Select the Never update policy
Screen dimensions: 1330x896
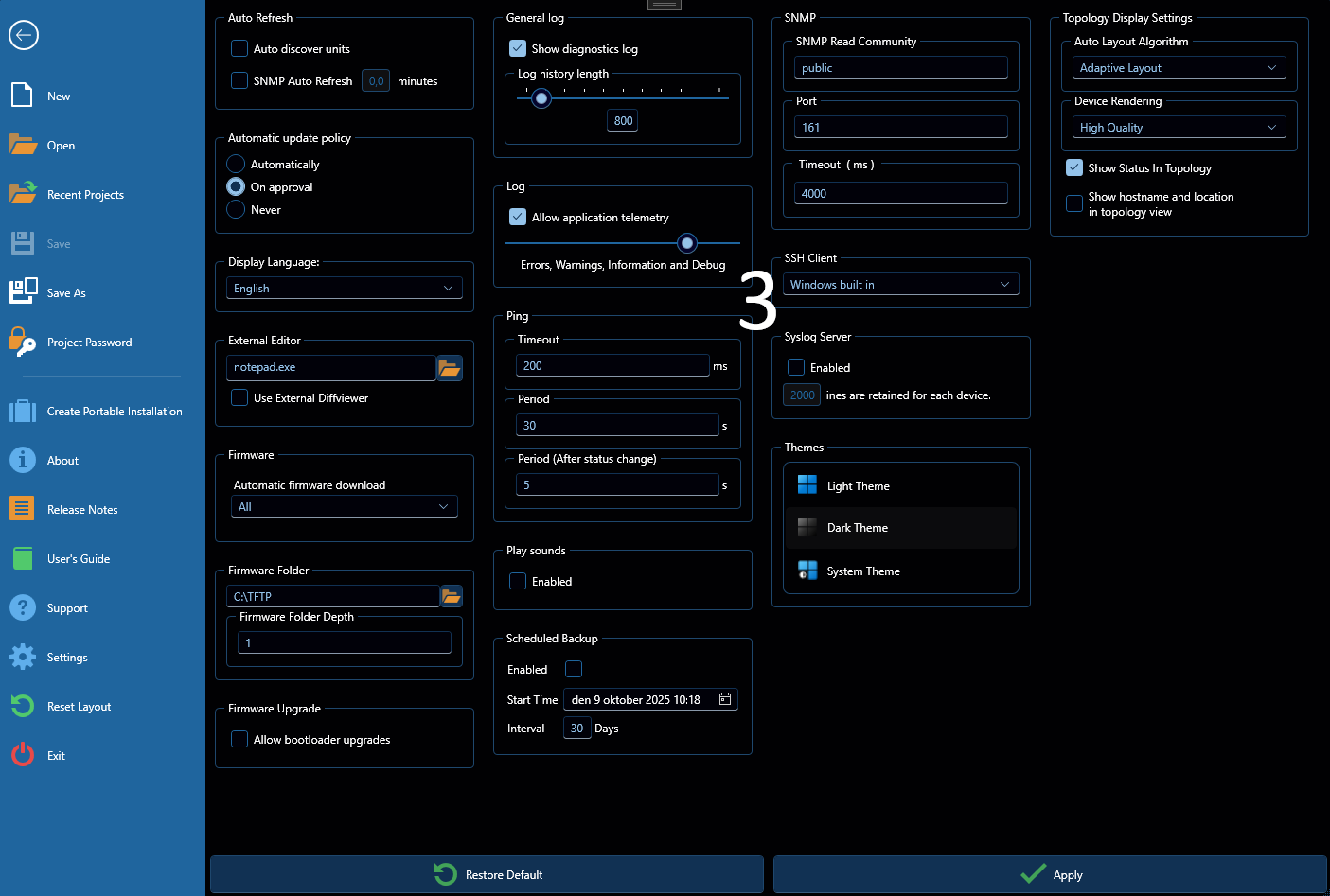235,209
